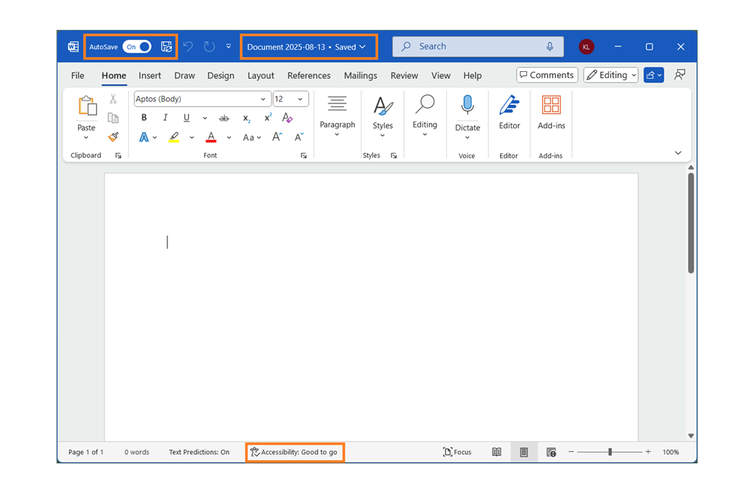Click the microphone icon in Search
This screenshot has width=750, height=500.
[550, 46]
